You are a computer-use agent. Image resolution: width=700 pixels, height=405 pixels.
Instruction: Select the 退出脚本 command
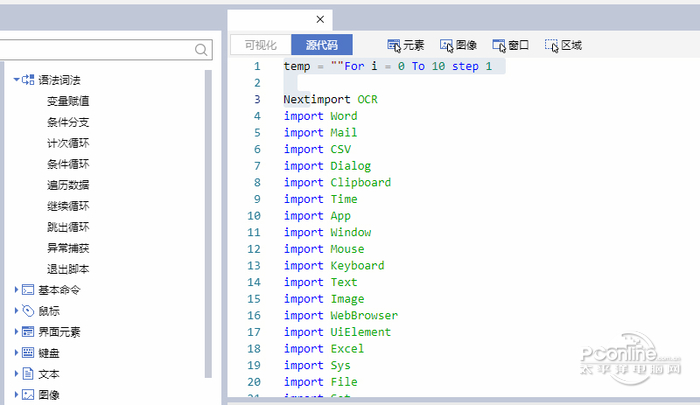[68, 269]
